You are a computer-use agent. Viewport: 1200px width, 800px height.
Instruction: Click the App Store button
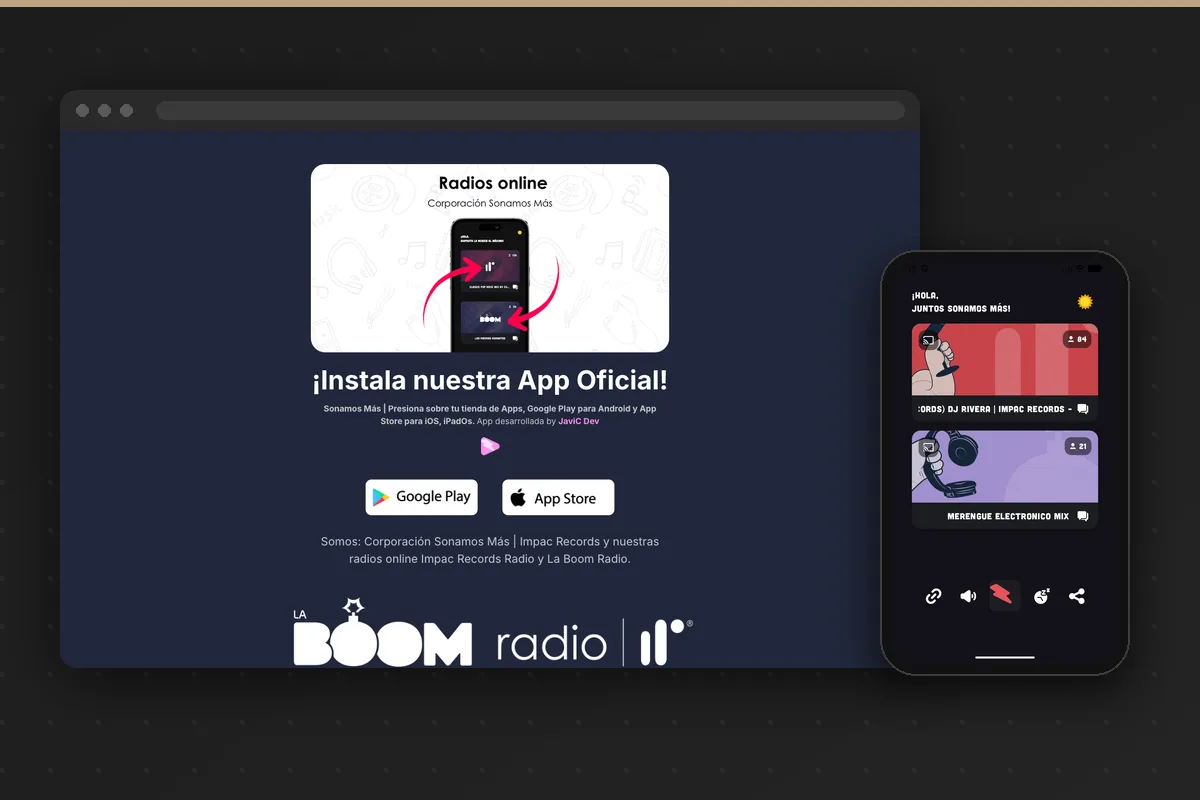[x=558, y=497]
